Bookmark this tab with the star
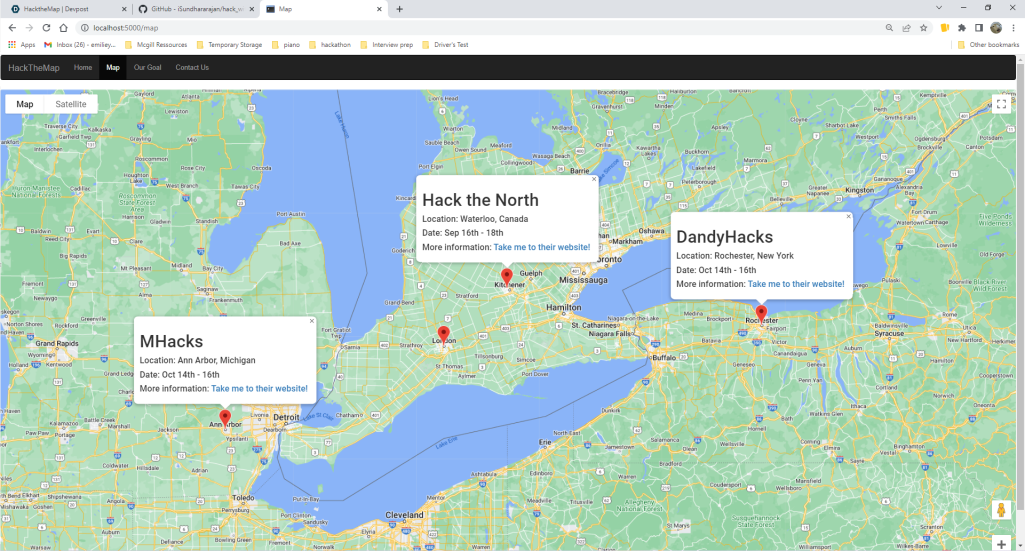The image size is (1025, 551). tap(923, 27)
